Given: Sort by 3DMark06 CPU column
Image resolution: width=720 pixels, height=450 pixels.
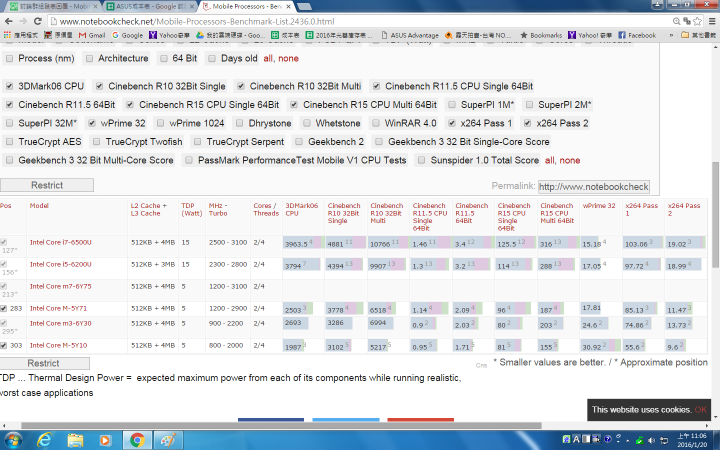Looking at the screenshot, I should click(x=302, y=209).
